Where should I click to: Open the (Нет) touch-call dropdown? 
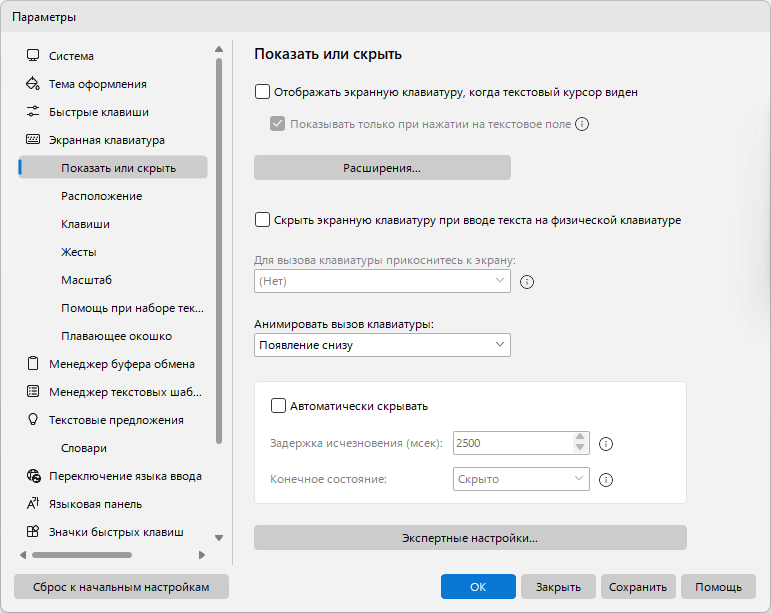382,281
